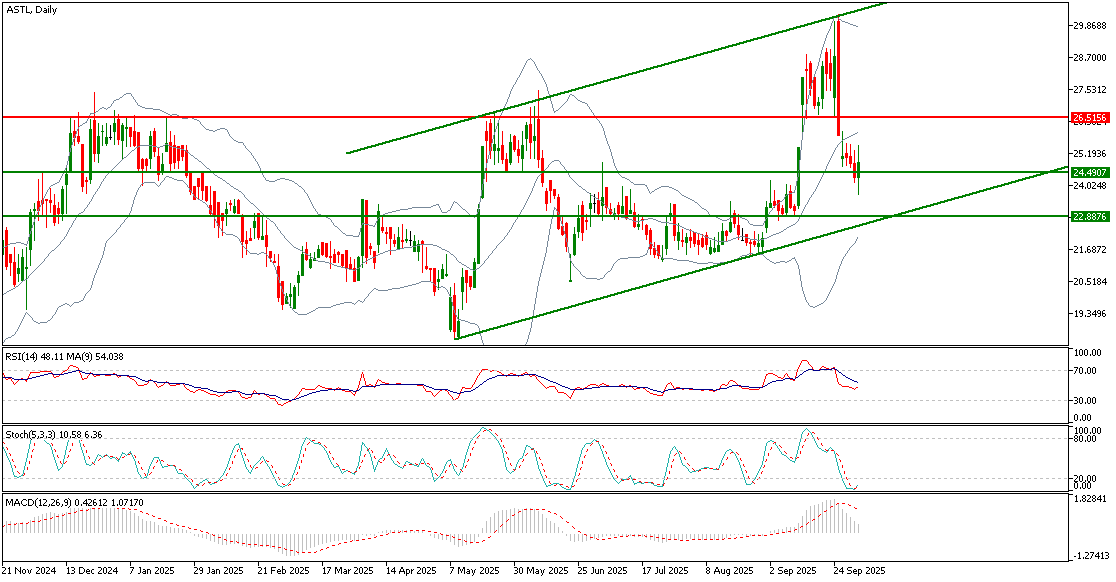Image resolution: width=1116 pixels, height=582 pixels.
Task: Click the 80.00 level on Stochastic scale
Action: point(1086,438)
